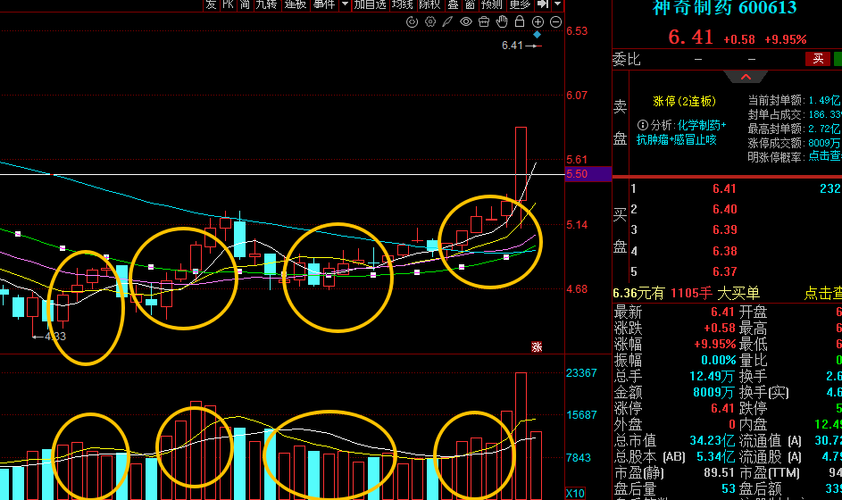Viewport: 842px width, 500px height.
Task: Click 点击查 link beside 大买单
Action: click(823, 293)
